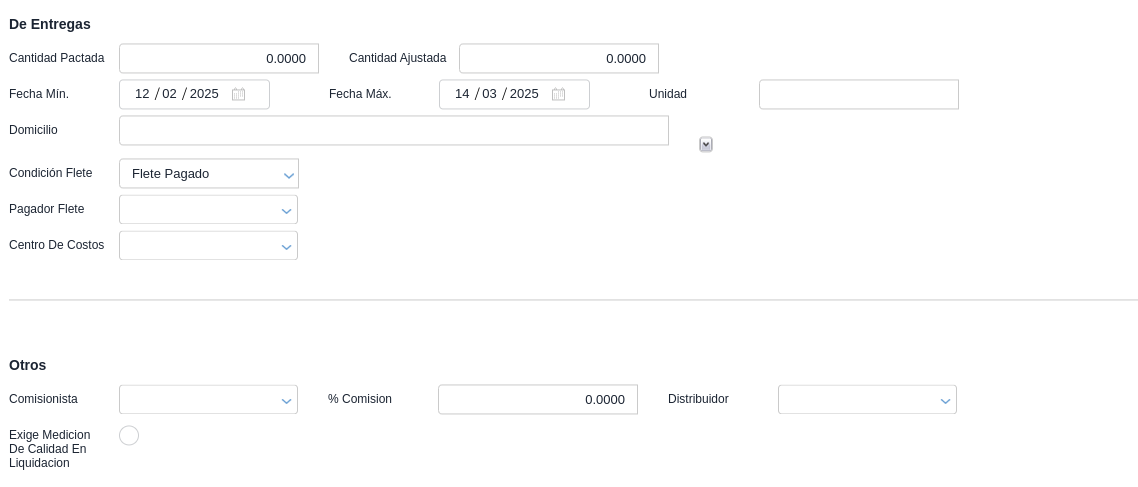Open the Fecha Mín. calendar picker
Viewport: 1138px width, 487px height.
click(x=239, y=94)
